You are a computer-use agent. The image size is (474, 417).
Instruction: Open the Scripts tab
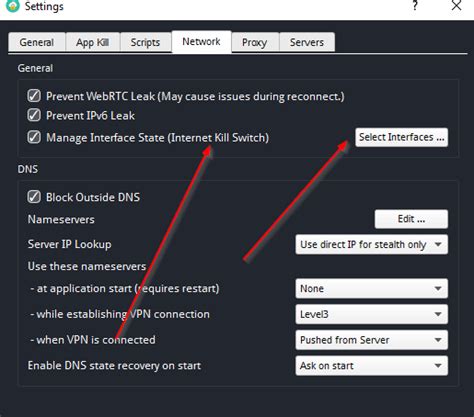145,42
